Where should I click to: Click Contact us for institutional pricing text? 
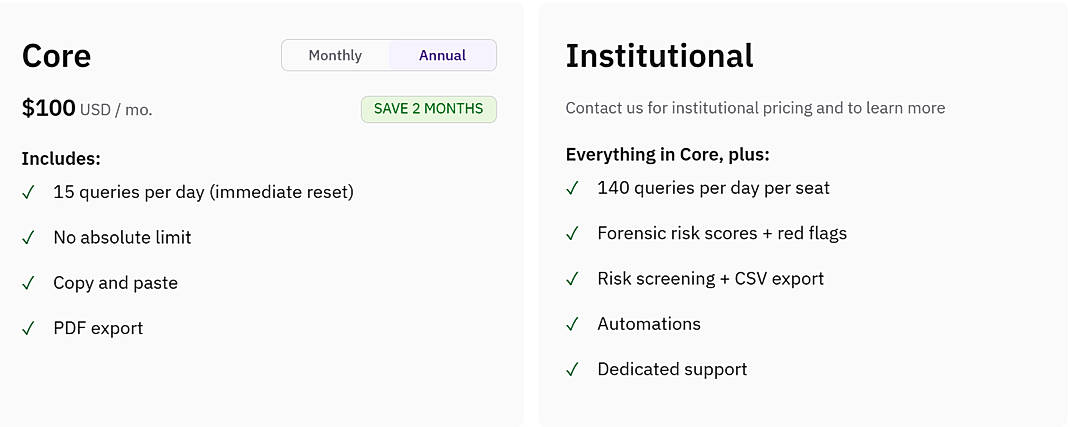(x=755, y=108)
